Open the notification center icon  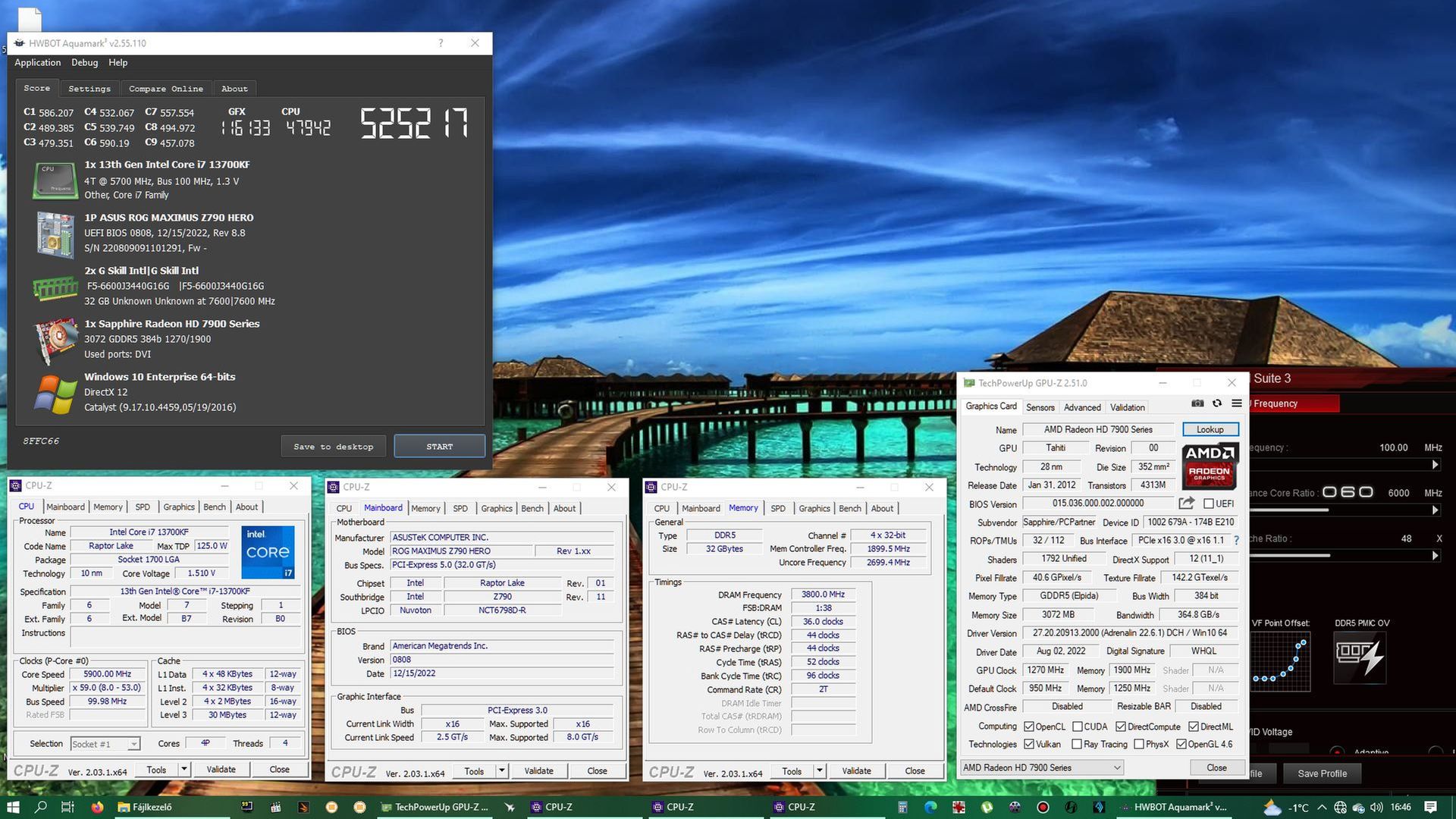(x=1430, y=807)
